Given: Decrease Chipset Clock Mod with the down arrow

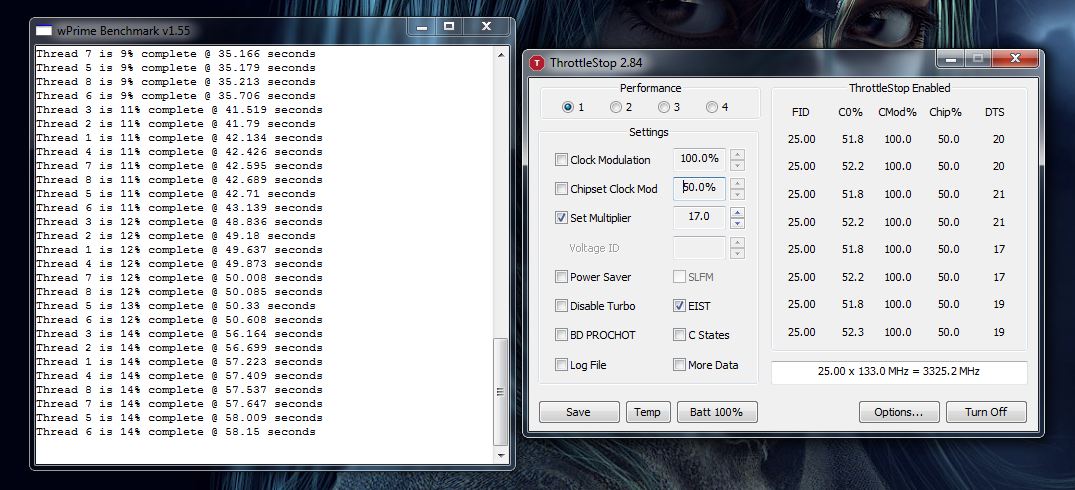Looking at the screenshot, I should click(737, 195).
